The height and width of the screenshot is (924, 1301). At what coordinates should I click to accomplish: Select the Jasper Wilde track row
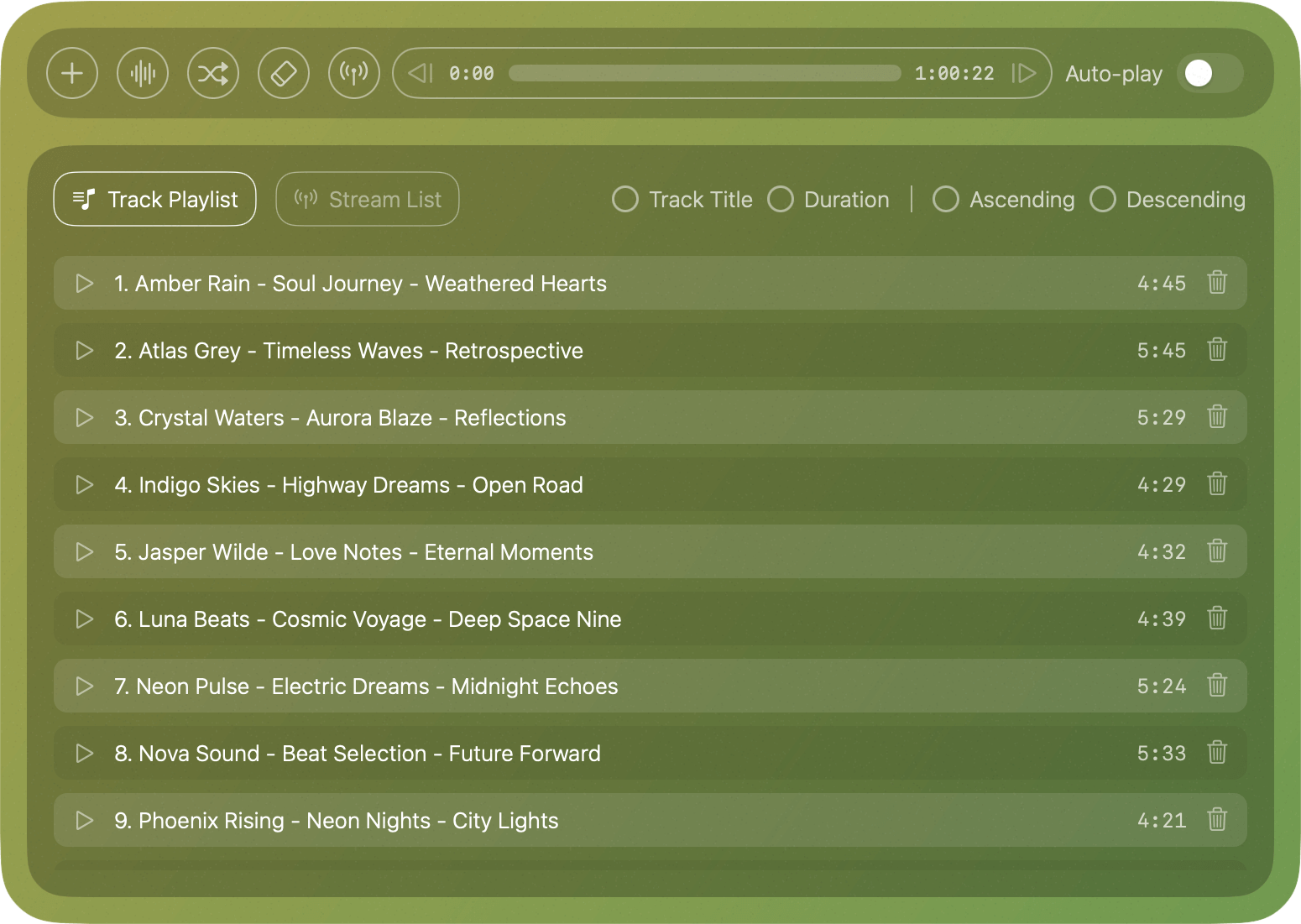click(588, 551)
